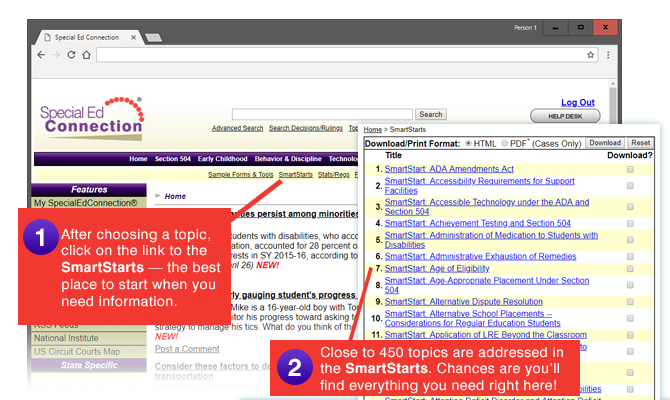670x400 pixels.
Task: Check download box for Administrative Exhaustion row
Action: [630, 257]
